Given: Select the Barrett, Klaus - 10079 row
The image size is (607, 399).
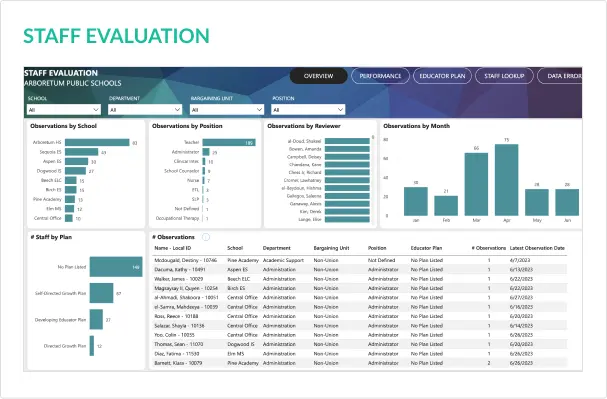Looking at the screenshot, I should click(360, 363).
